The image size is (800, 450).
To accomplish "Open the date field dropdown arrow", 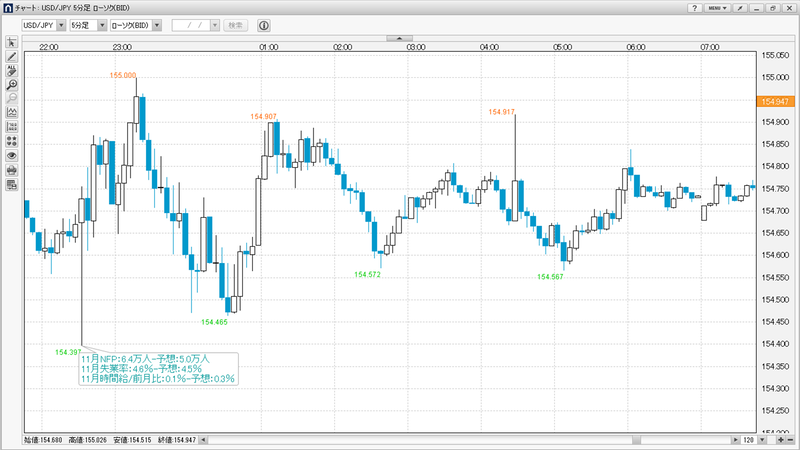I will [x=215, y=25].
